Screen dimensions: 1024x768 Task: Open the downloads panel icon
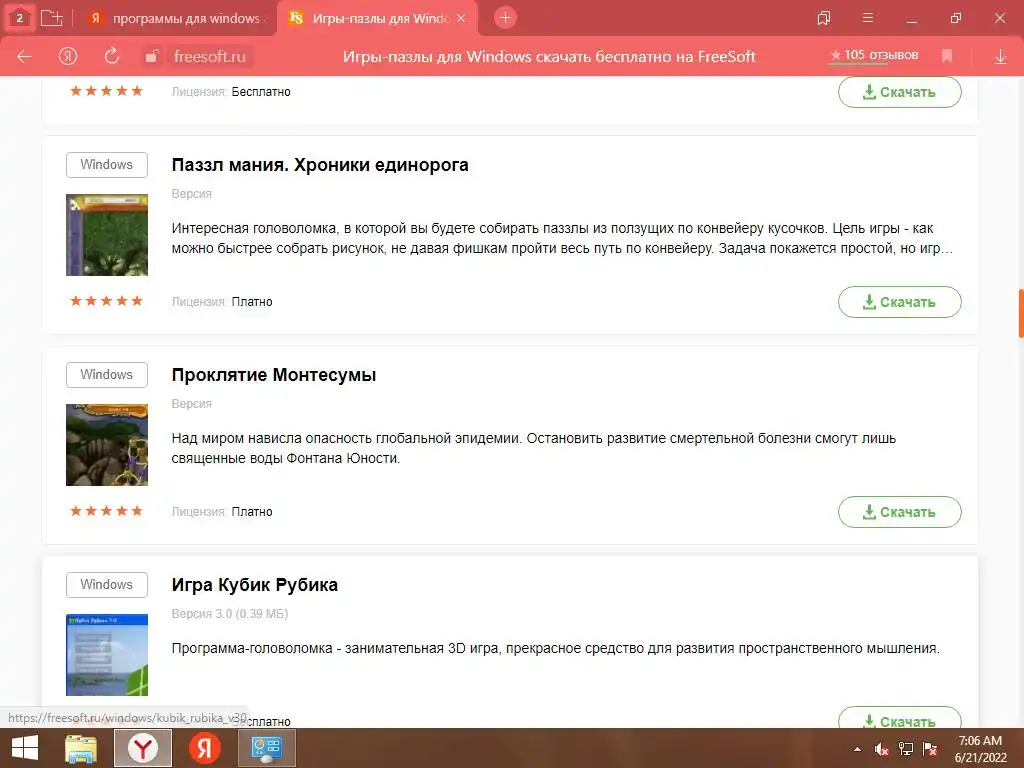(x=1000, y=57)
